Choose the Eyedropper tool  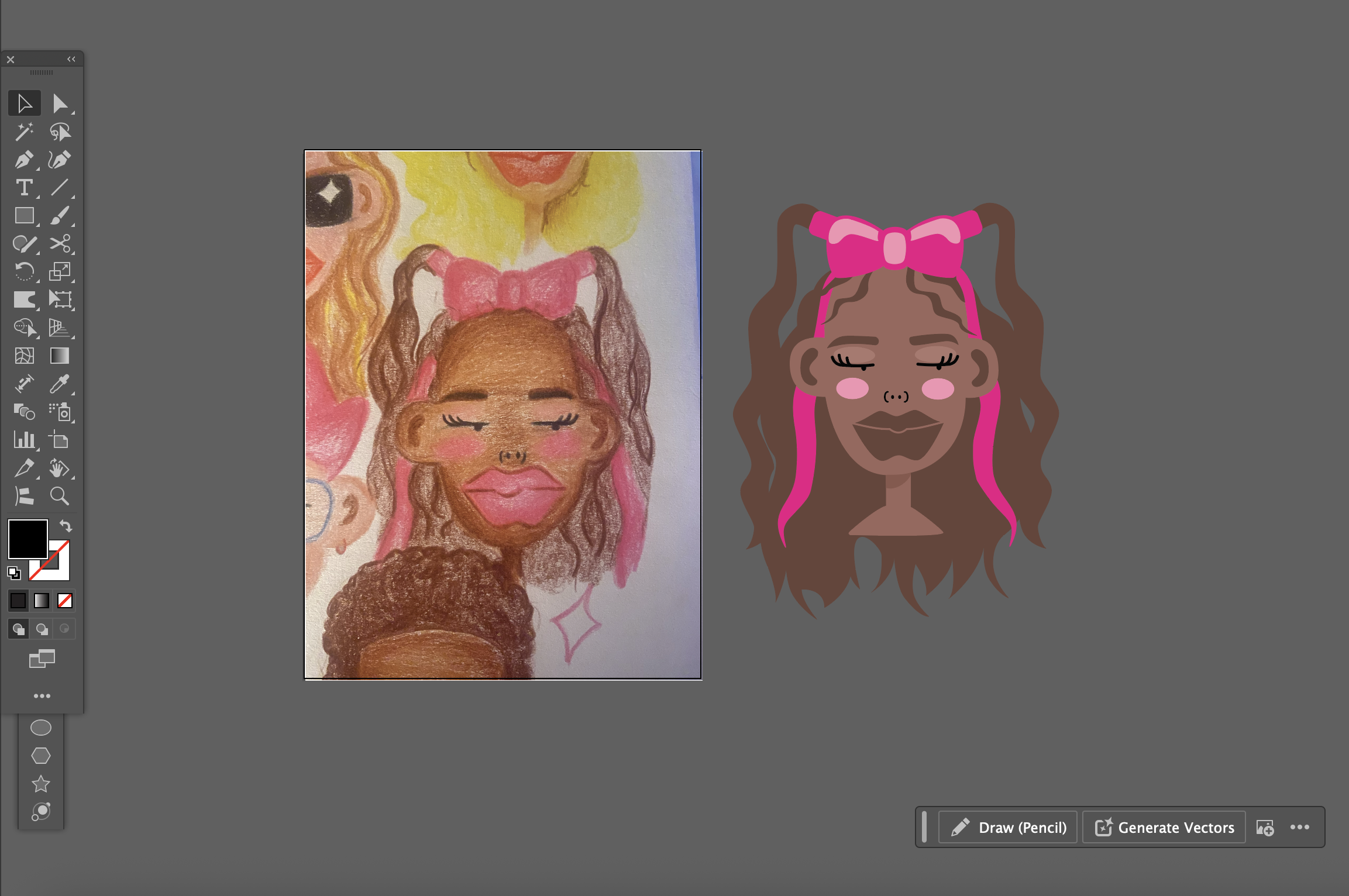coord(60,384)
